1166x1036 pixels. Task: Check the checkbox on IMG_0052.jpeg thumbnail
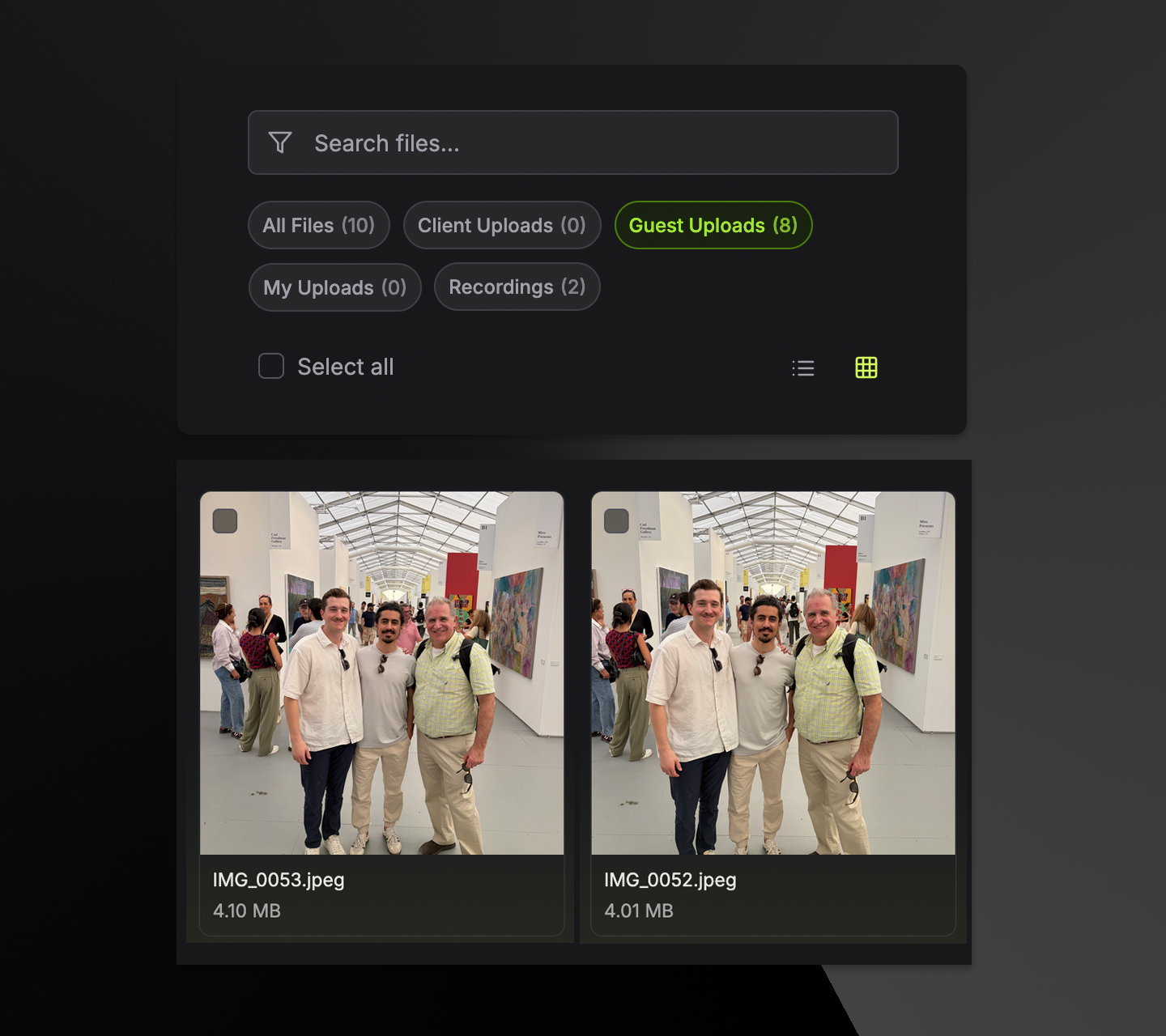(615, 521)
